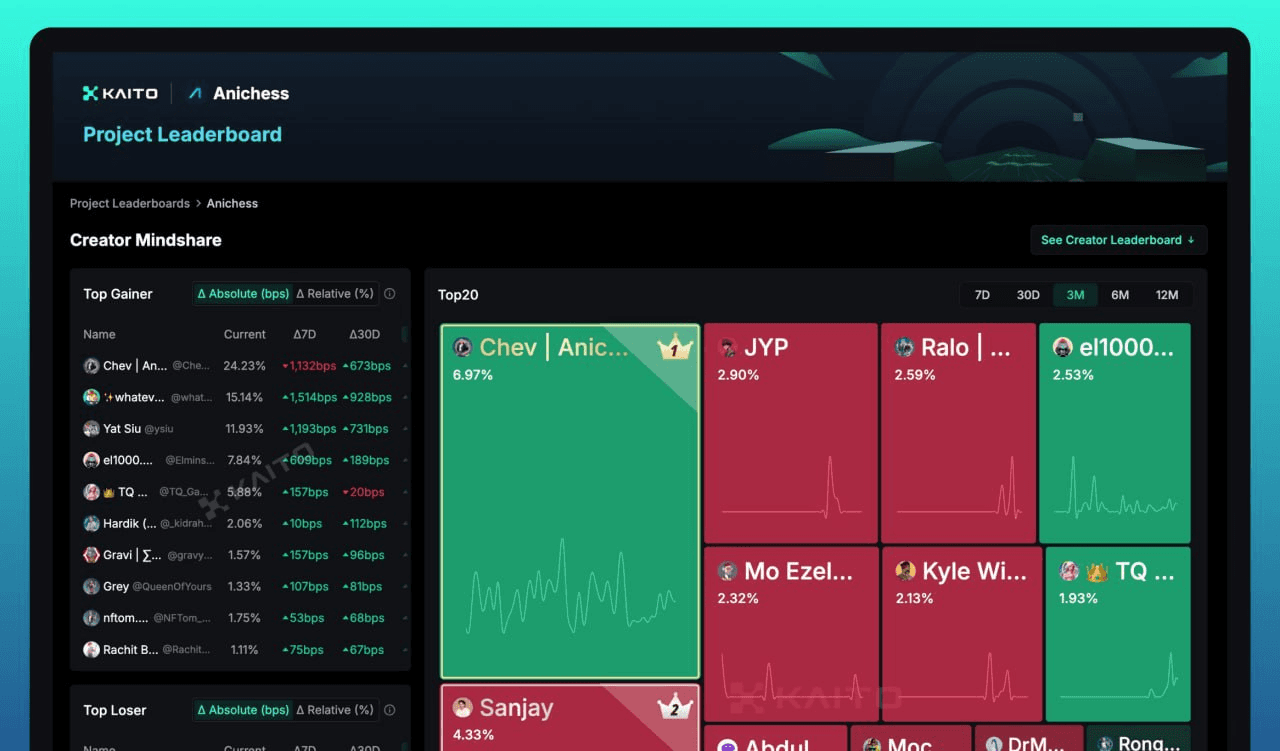
Task: Sort Top Gainer by Name column
Action: (x=99, y=334)
